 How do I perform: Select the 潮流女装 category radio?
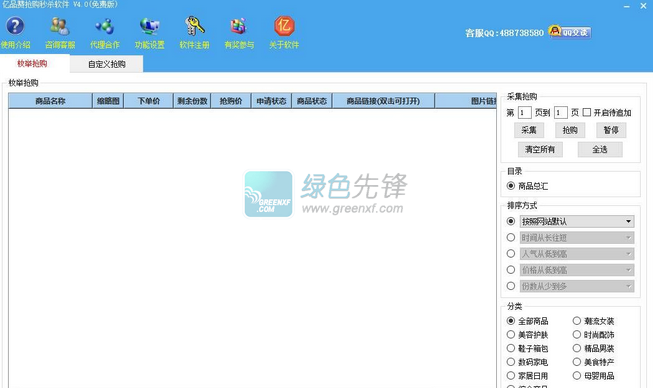pyautogui.click(x=577, y=321)
